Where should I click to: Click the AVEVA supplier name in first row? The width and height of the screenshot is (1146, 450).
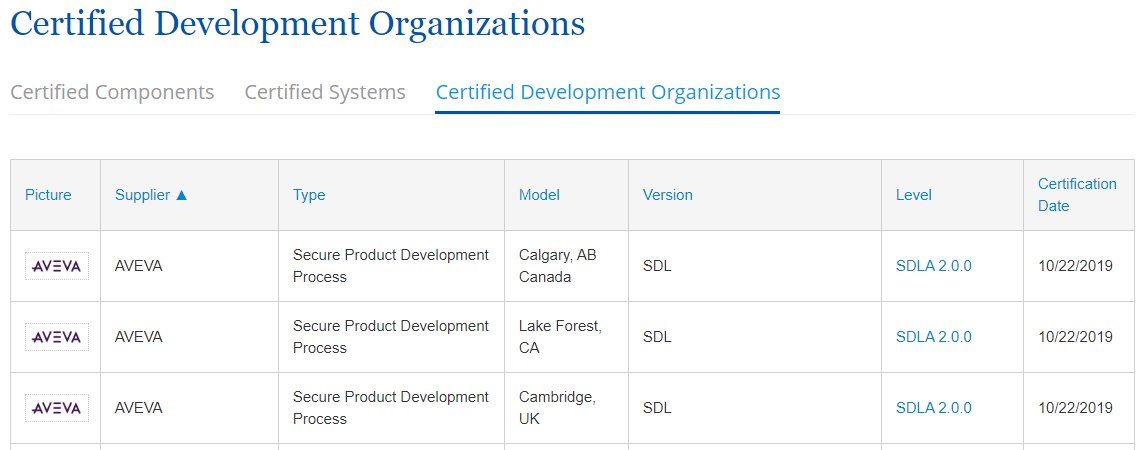point(139,266)
